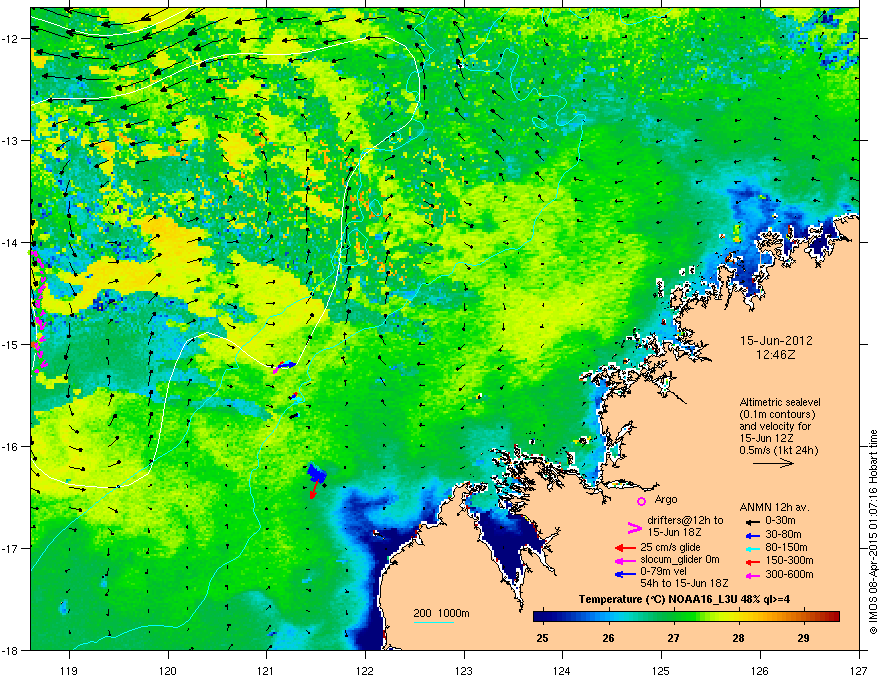Click the '30-80m' depth label
Viewport: 880px width, 680px height.
pos(783,535)
